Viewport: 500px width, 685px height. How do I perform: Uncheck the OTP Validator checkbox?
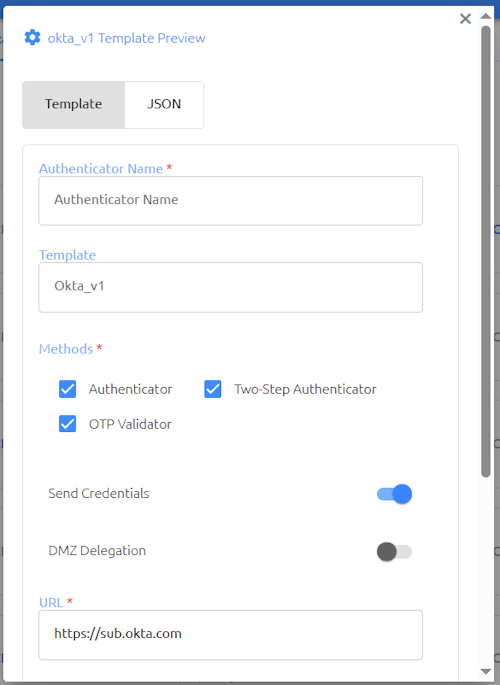point(68,424)
